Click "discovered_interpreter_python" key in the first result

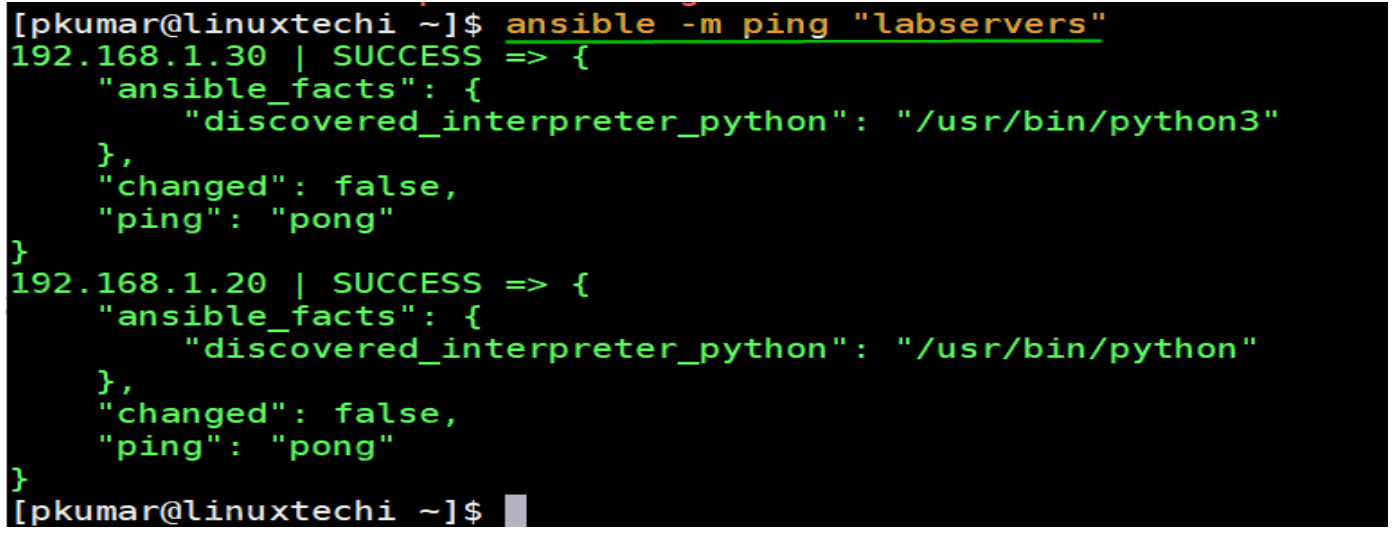(x=516, y=122)
